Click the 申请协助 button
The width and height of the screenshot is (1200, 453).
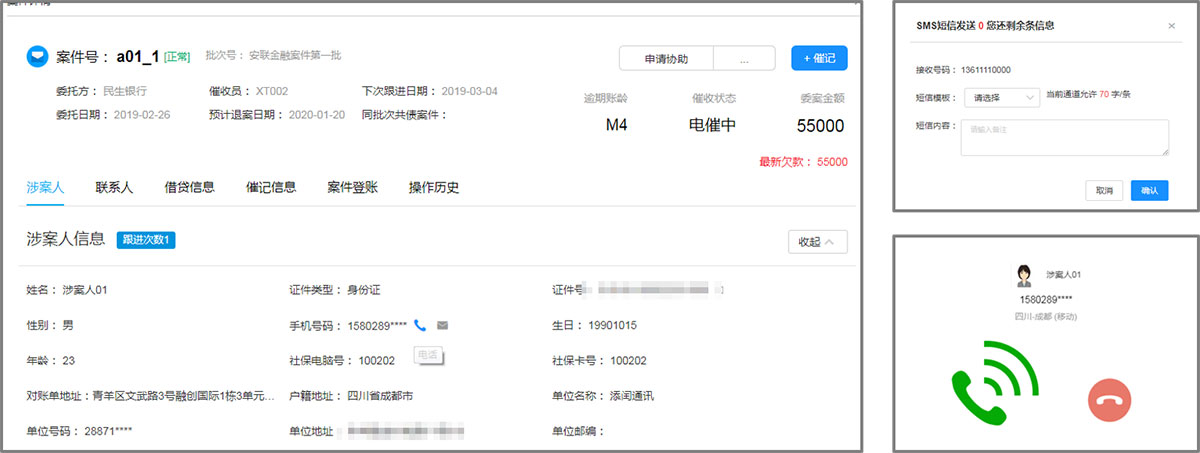[666, 59]
